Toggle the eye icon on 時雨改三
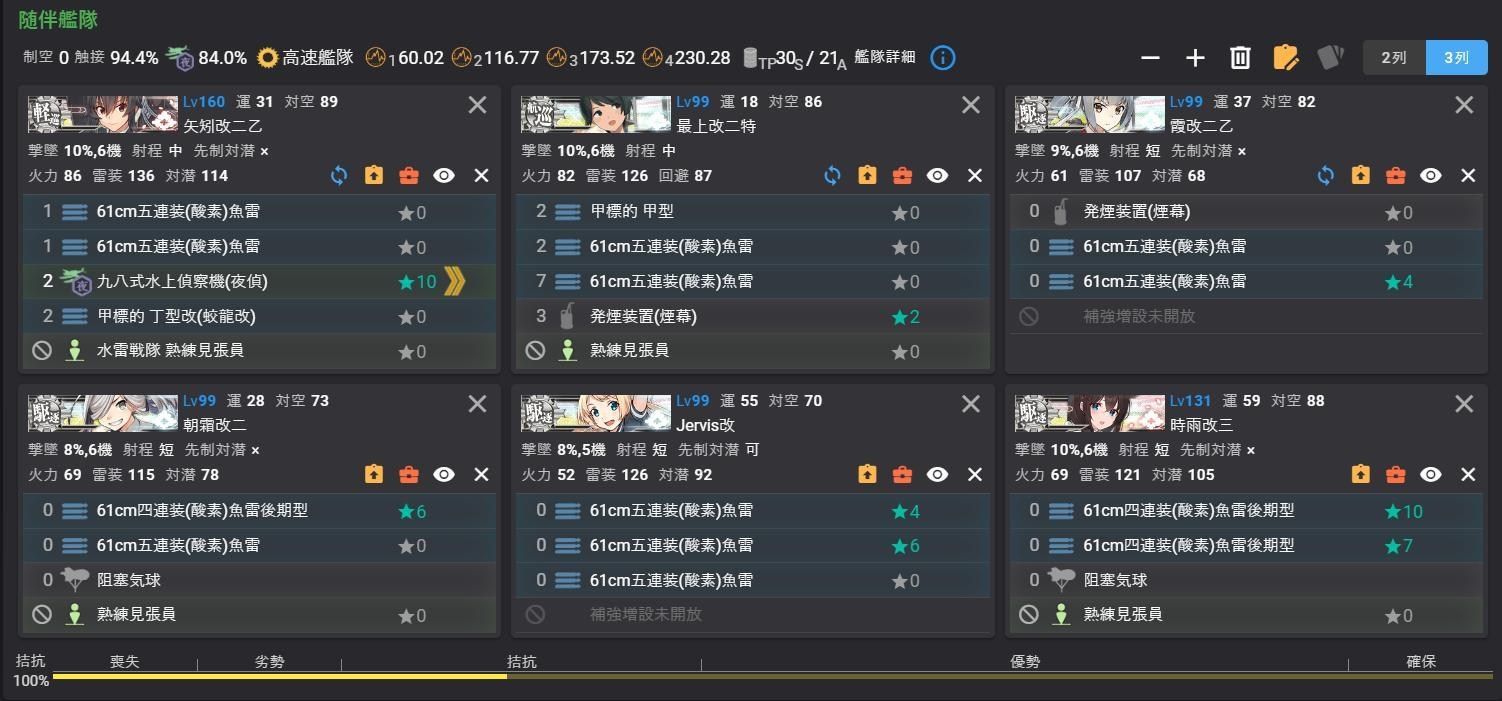1502x701 pixels. [x=1431, y=474]
